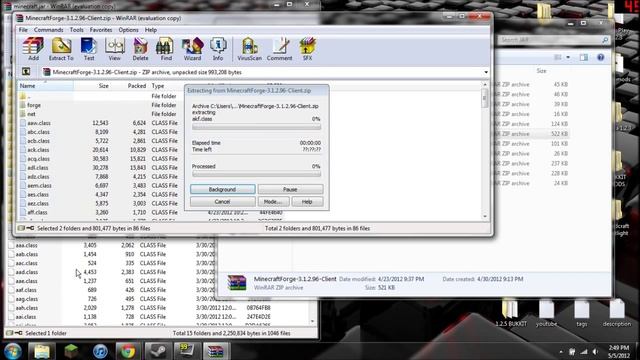
Task: Sort by the Packed column header
Action: (x=129, y=86)
